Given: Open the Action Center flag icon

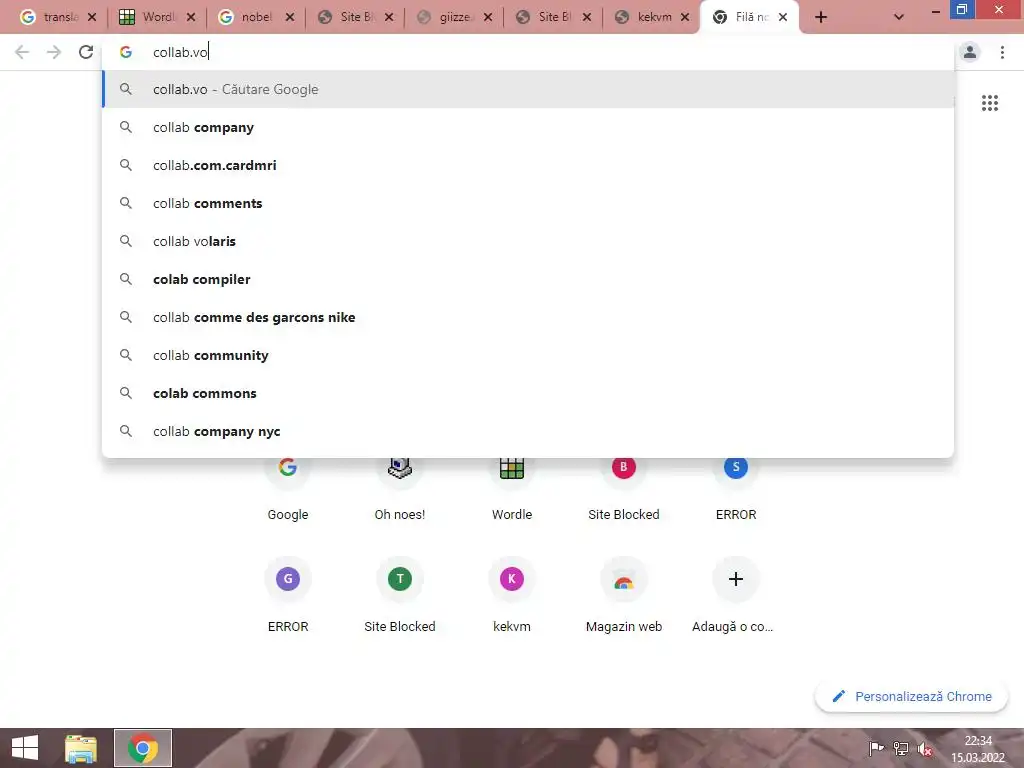Looking at the screenshot, I should (876, 748).
